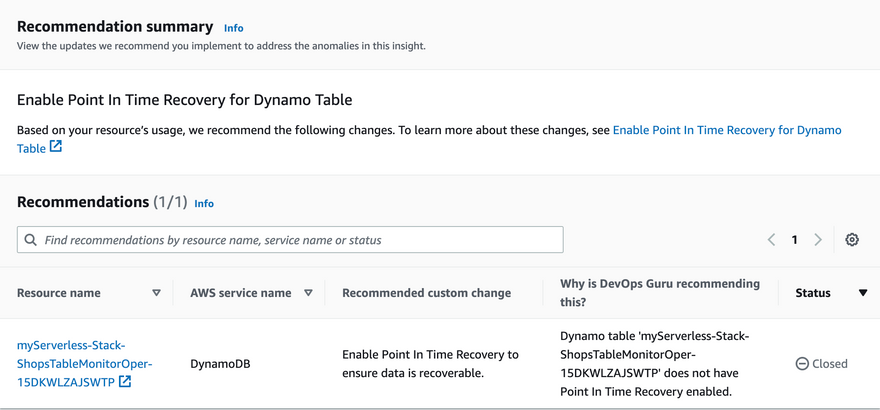
Task: Click external link icon beside 15DKWLZAJSWTP resource
Action: click(125, 382)
